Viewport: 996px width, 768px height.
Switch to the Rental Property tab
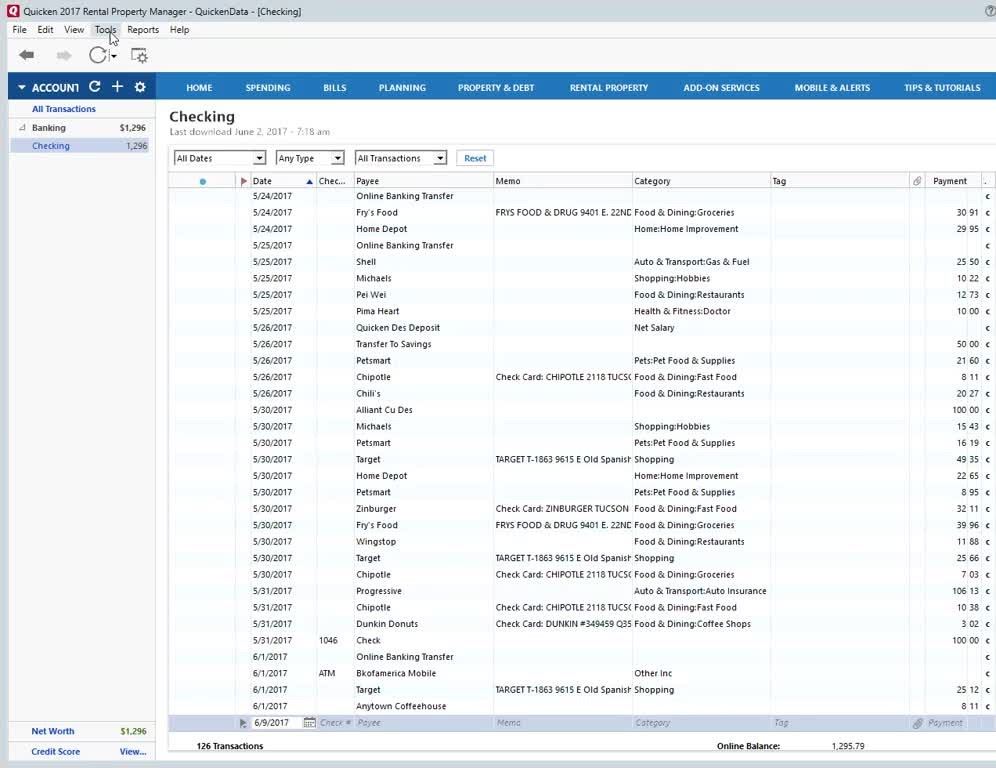click(608, 88)
